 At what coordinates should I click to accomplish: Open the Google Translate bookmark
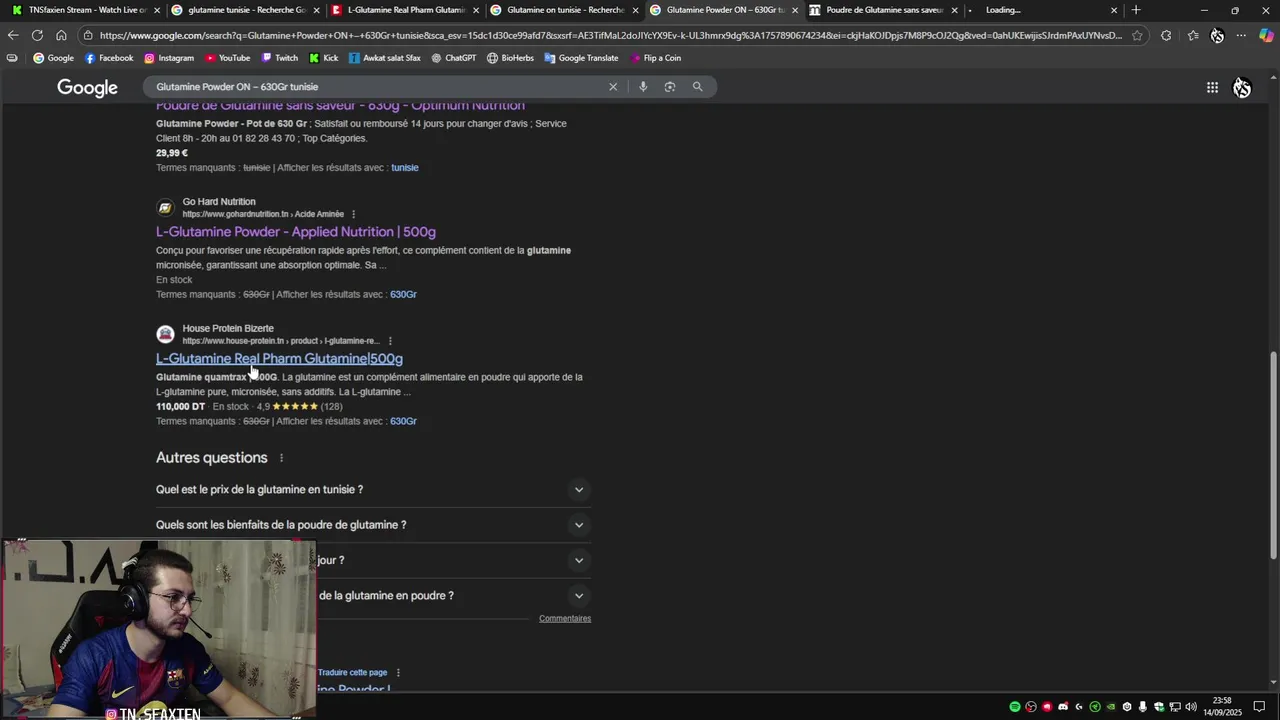point(582,58)
